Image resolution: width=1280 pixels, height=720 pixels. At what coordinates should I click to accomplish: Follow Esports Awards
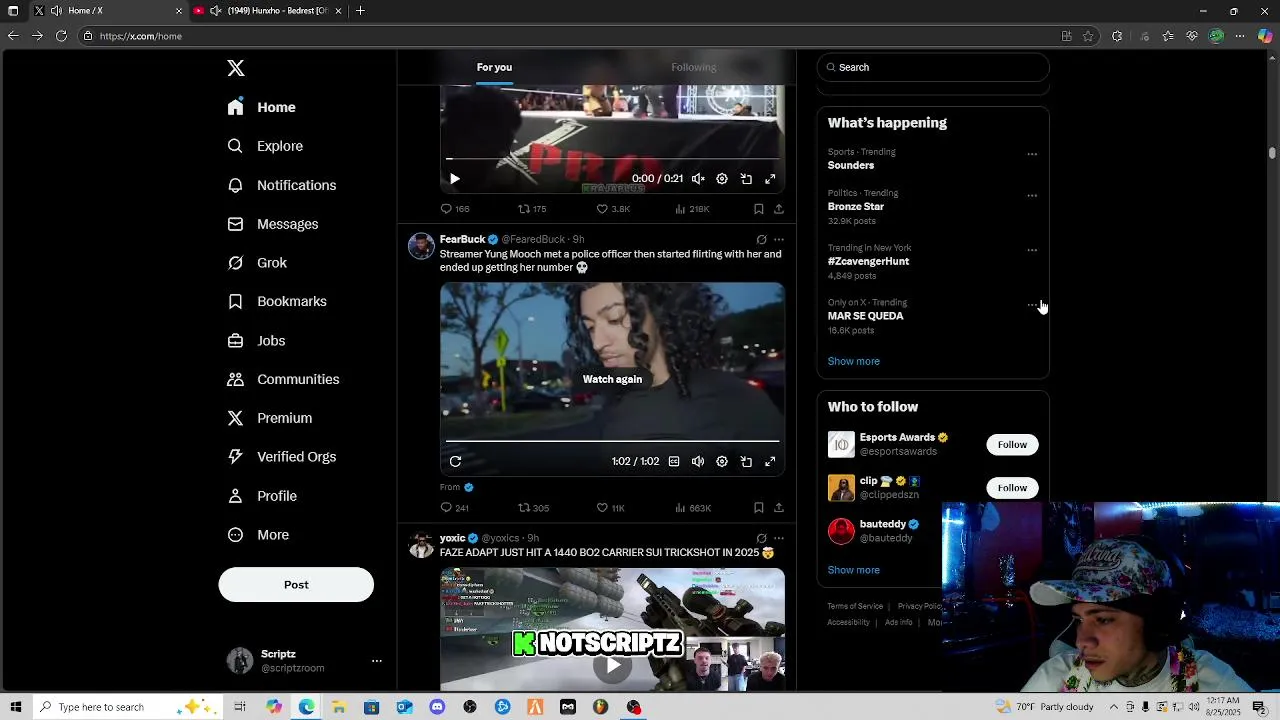point(1012,445)
